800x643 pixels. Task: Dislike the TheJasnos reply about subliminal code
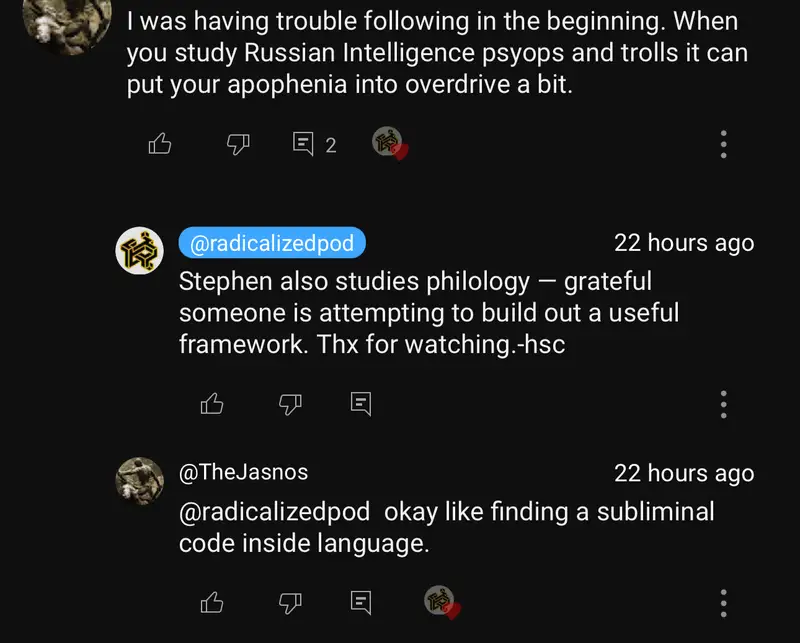290,603
